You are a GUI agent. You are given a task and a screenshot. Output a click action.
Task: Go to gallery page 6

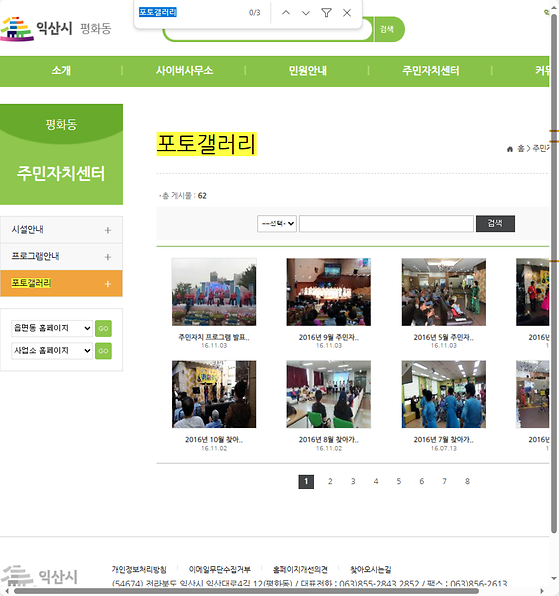(421, 481)
